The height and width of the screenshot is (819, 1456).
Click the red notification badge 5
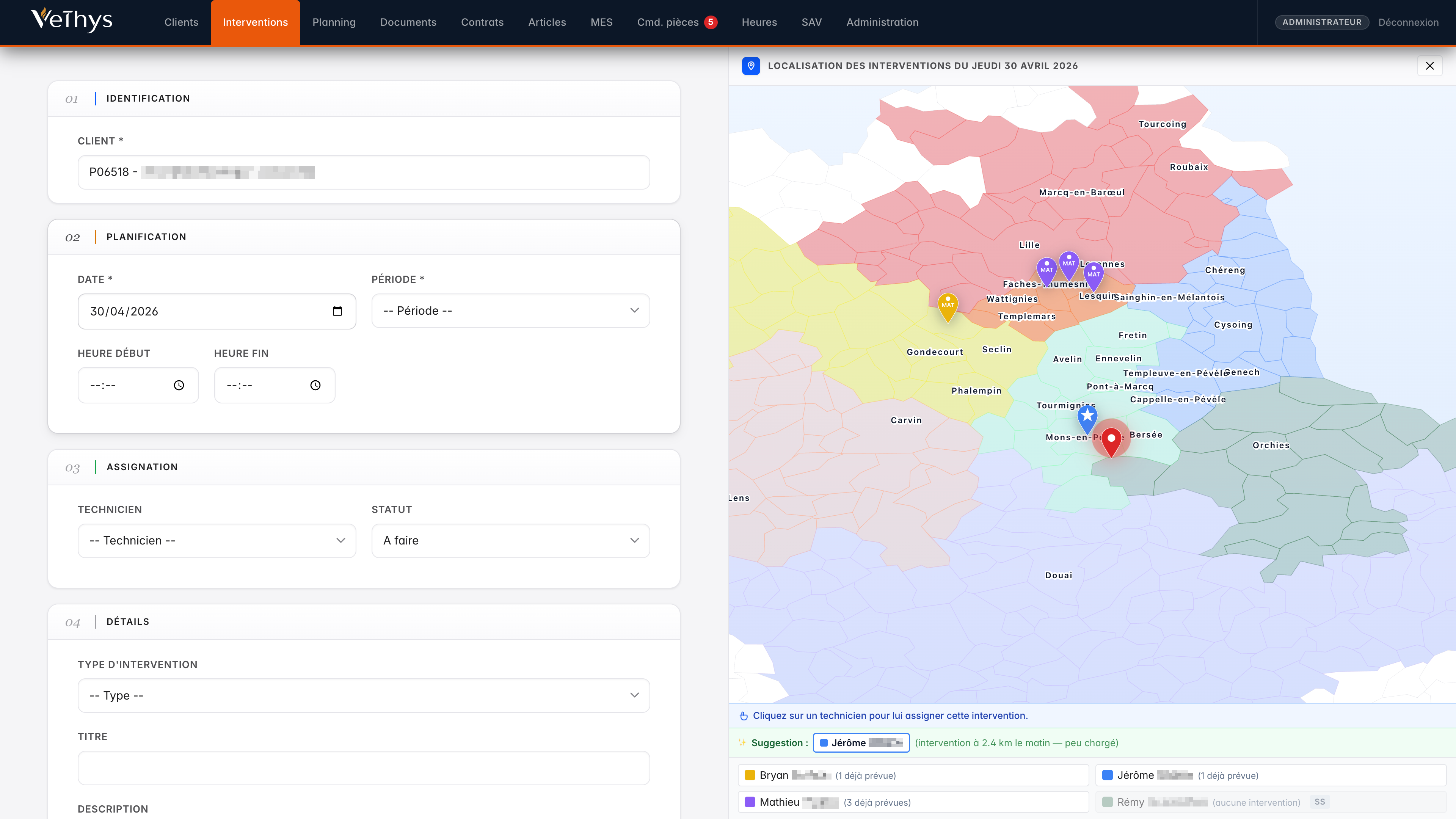tap(711, 22)
